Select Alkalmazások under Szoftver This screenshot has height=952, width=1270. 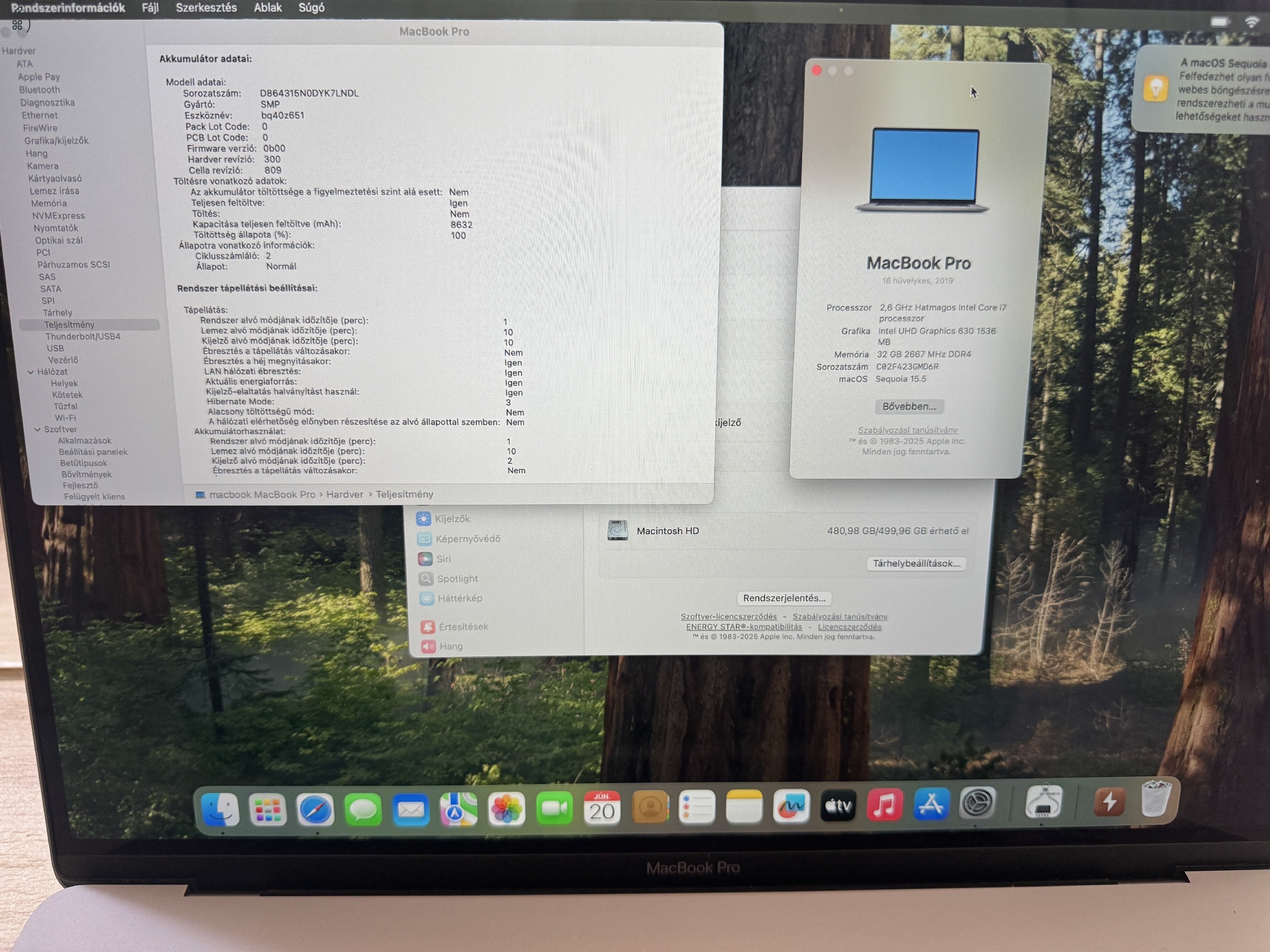[84, 441]
